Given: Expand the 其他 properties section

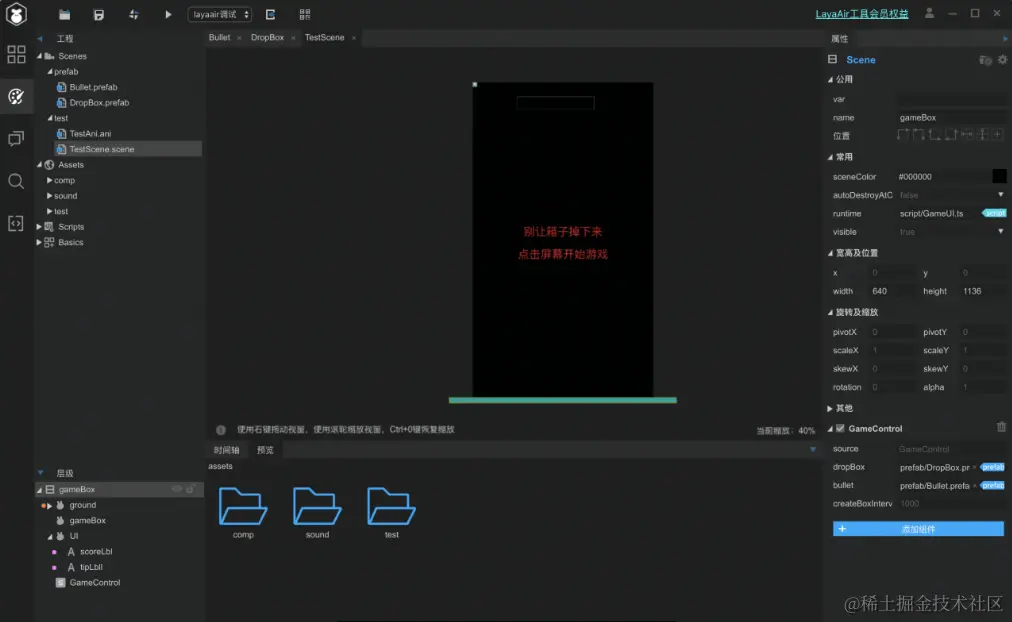Looking at the screenshot, I should click(x=830, y=408).
